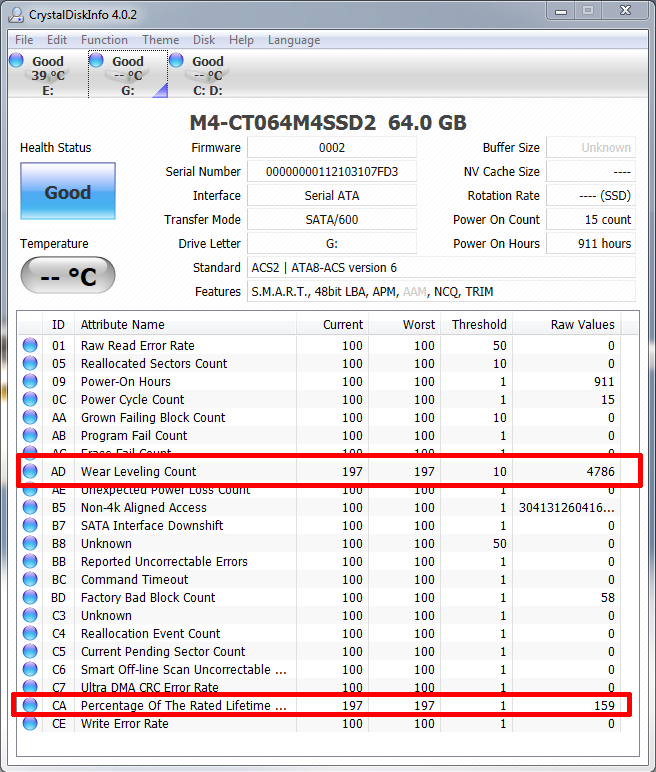Click the Features field listing S.M.A.R.T.

click(x=441, y=292)
